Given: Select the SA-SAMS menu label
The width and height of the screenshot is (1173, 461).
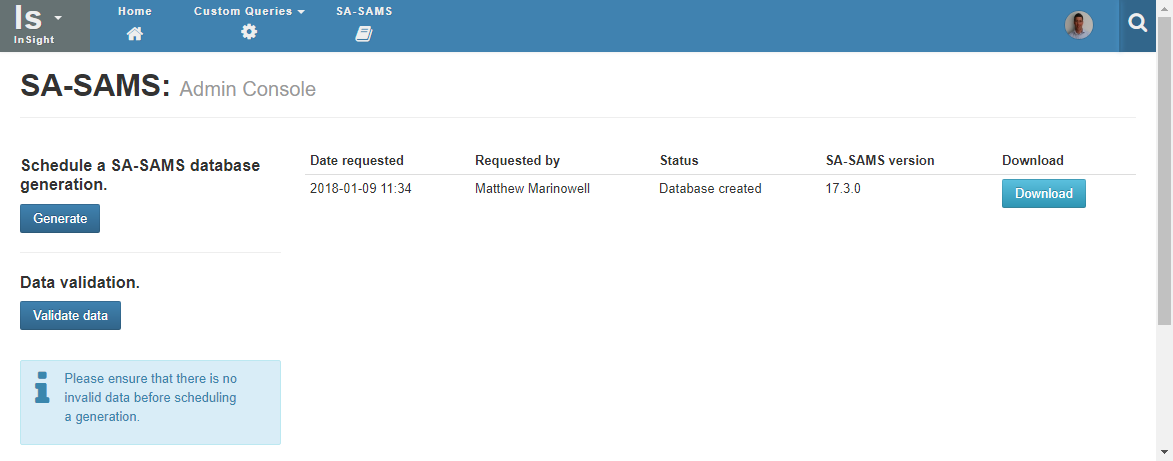Looking at the screenshot, I should coord(364,11).
